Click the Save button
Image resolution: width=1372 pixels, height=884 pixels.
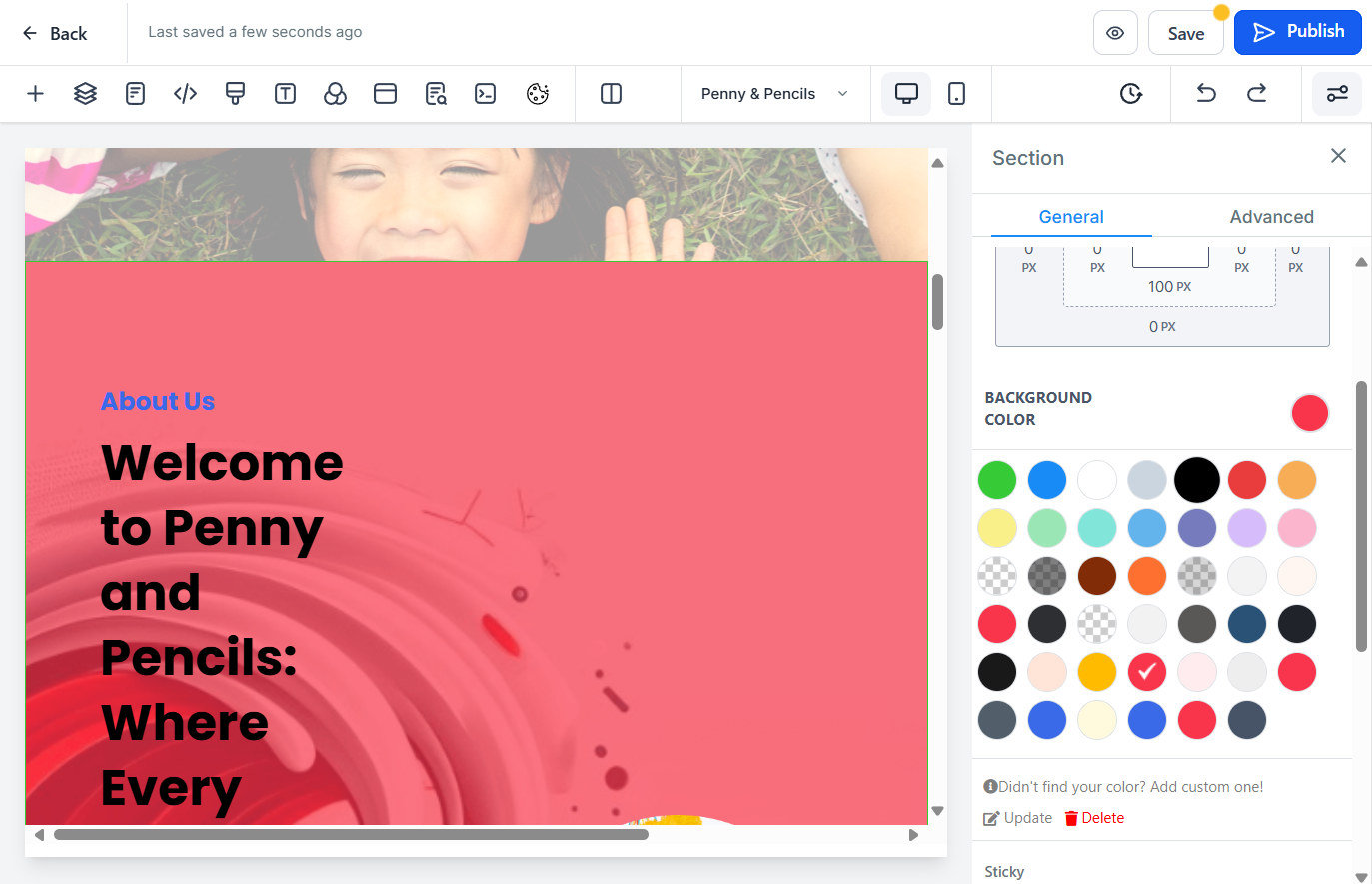(1186, 33)
